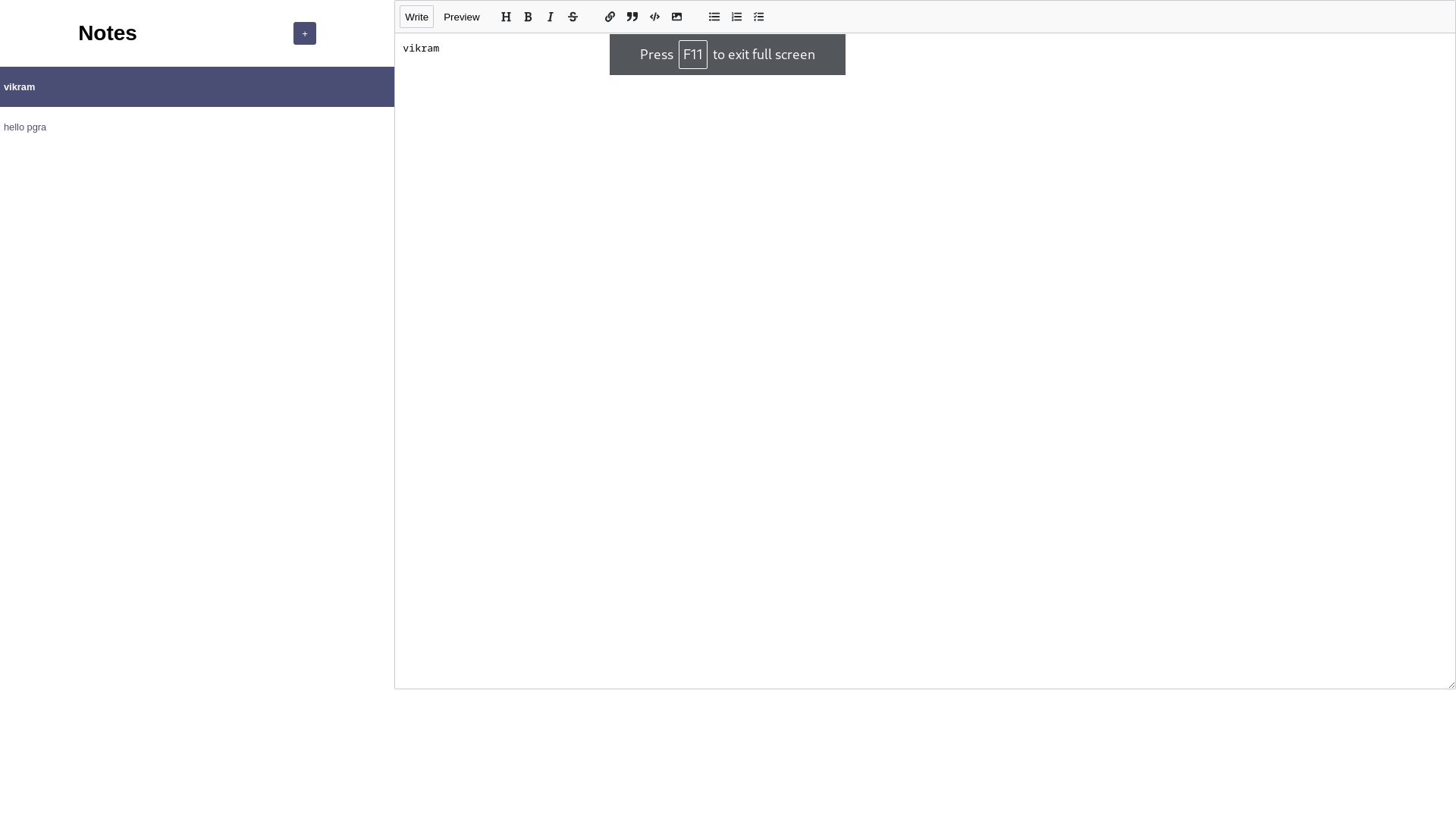
Task: Add a checklist task list
Action: coord(759,17)
